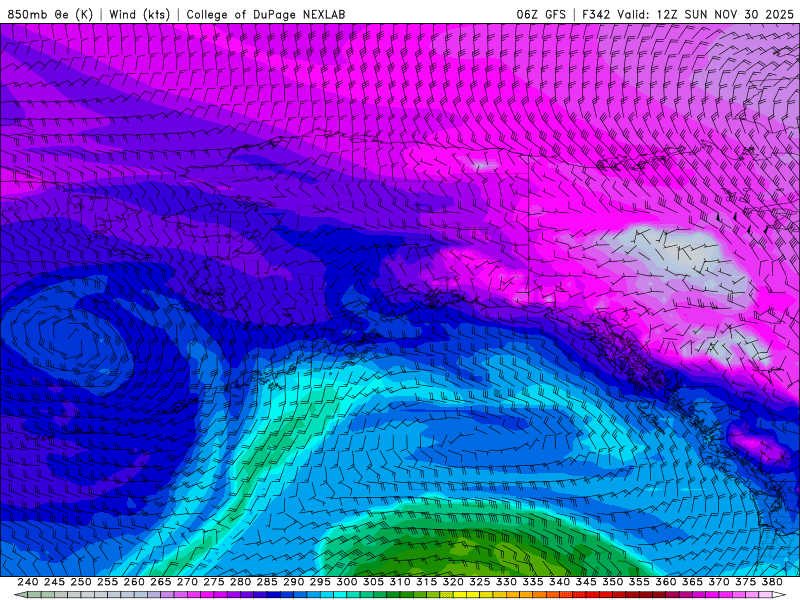Click the left arrow end of the color bar
Screen dimensions: 800x600
click(x=20, y=595)
